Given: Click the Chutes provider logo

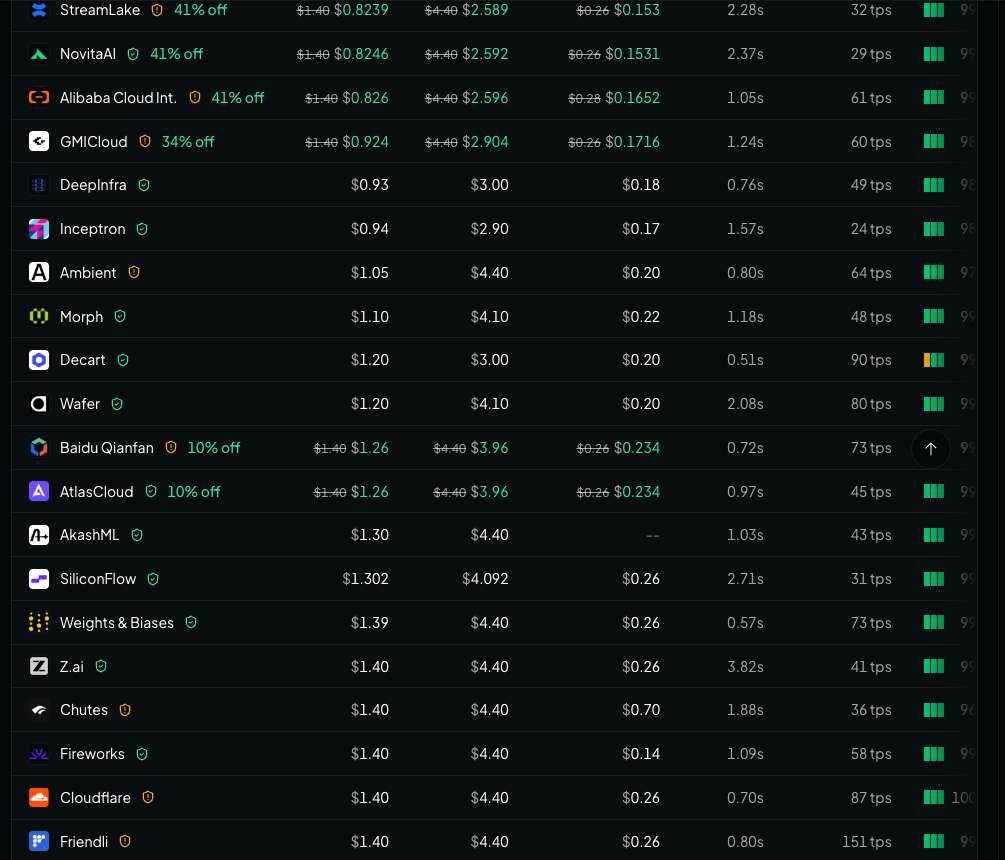Looking at the screenshot, I should 39,710.
